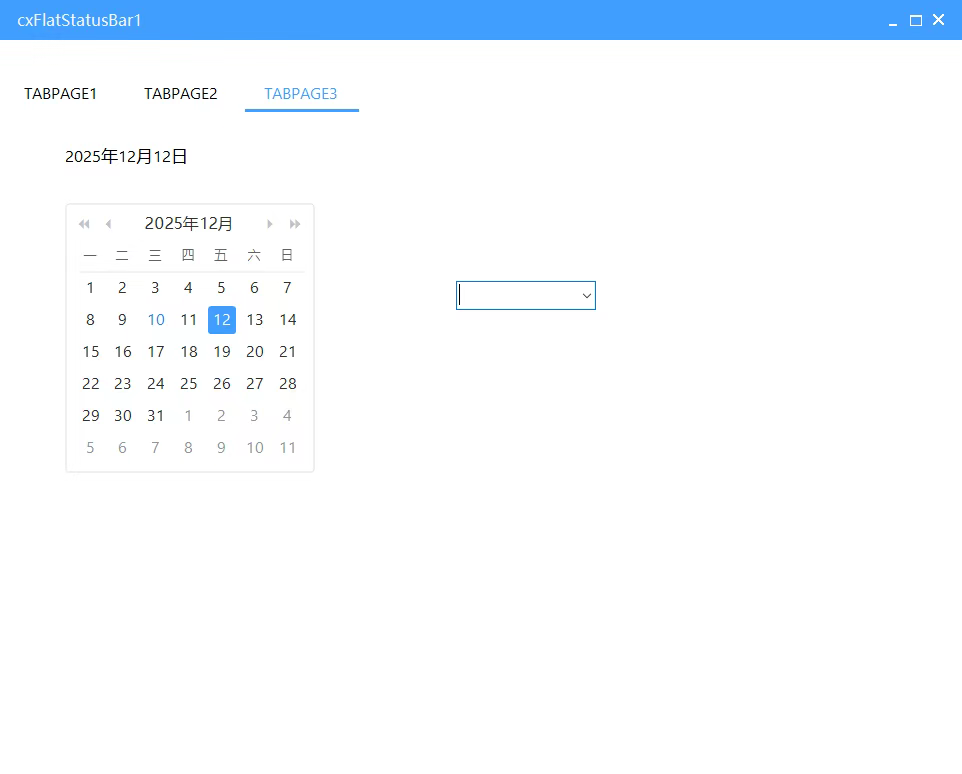Screen dimensions: 962x774
Task: Go to previous month in calendar
Action: click(x=108, y=224)
